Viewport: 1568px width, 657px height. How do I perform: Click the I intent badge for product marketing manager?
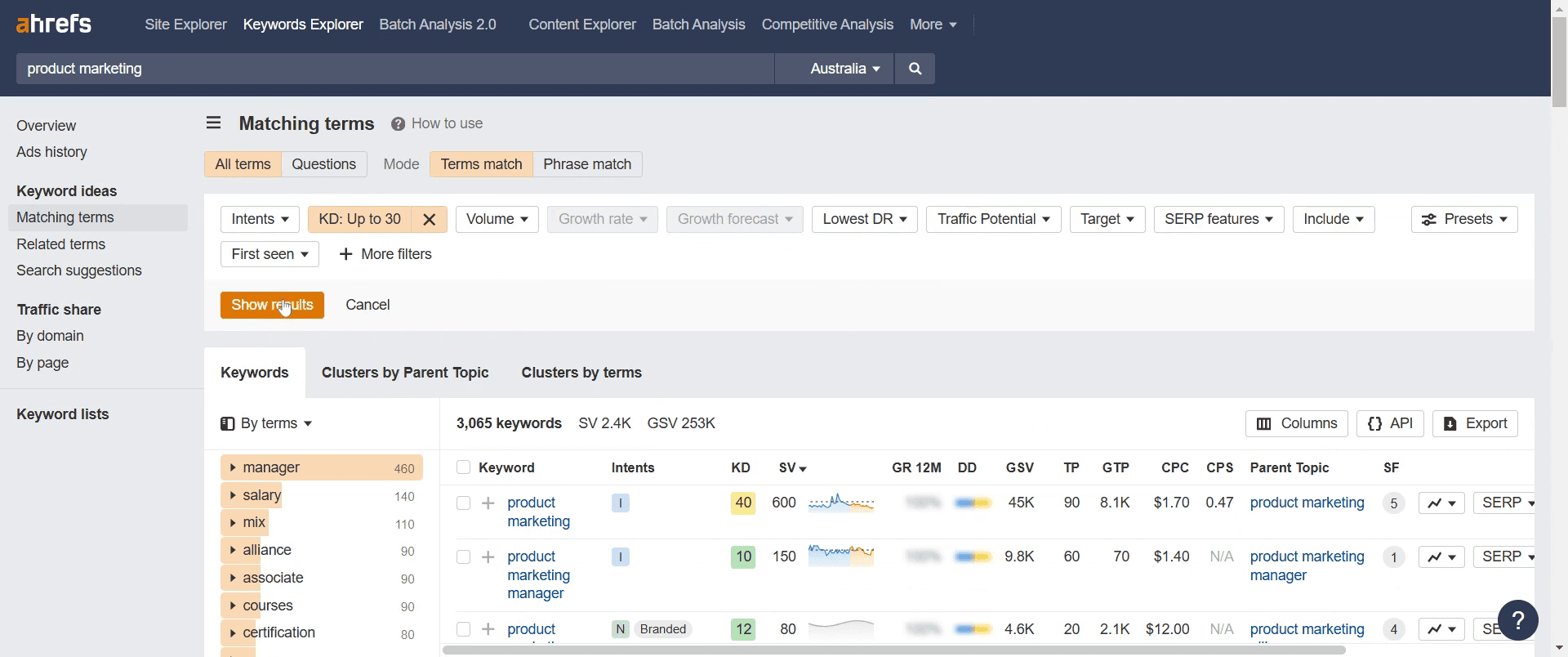point(620,557)
